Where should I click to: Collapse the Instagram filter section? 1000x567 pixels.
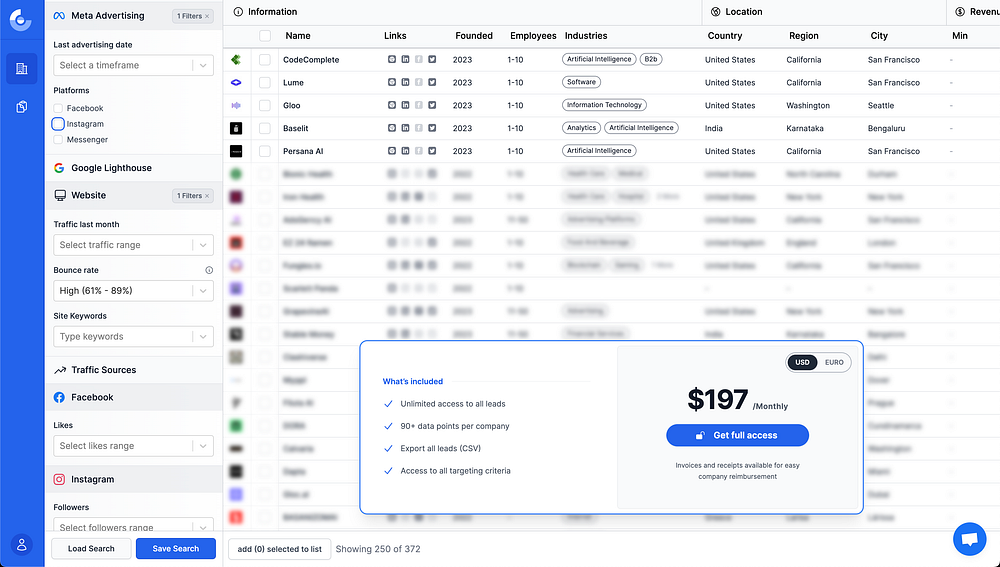[134, 479]
